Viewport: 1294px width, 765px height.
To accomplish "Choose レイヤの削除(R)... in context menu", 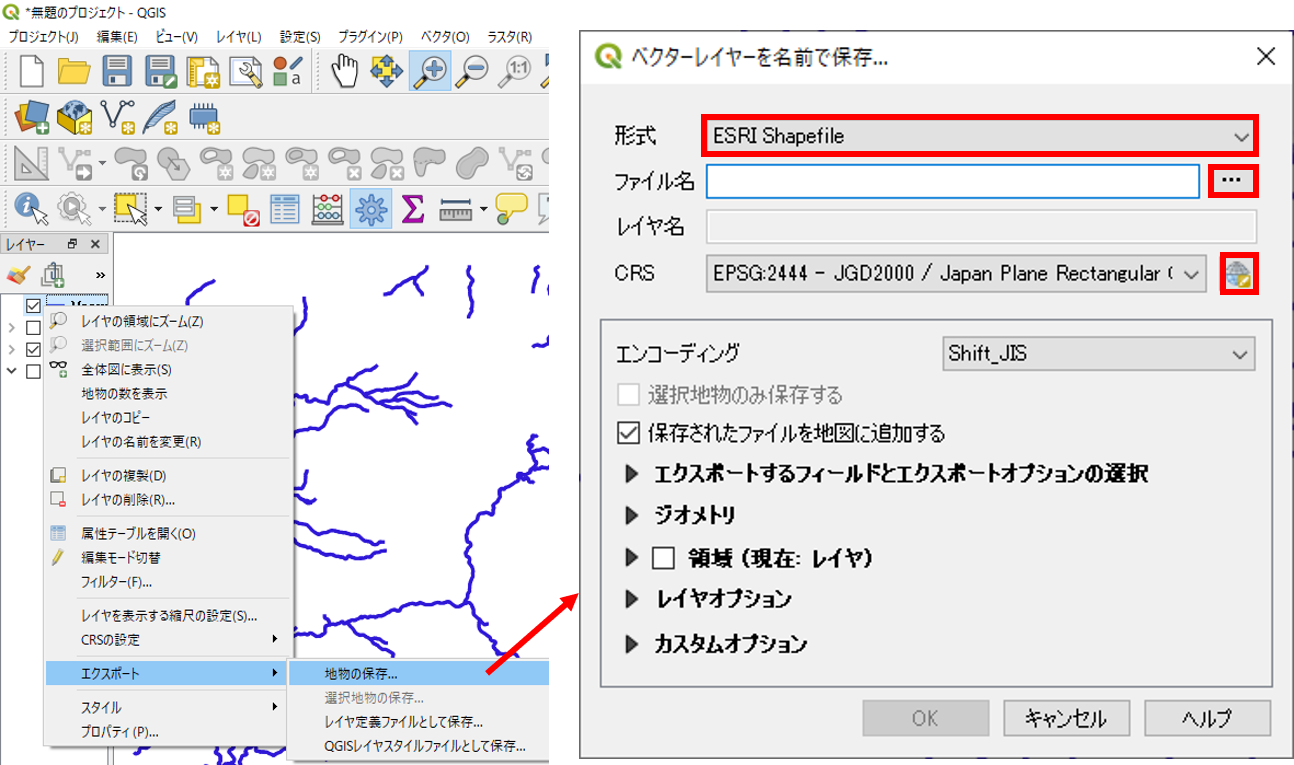I will tap(128, 499).
